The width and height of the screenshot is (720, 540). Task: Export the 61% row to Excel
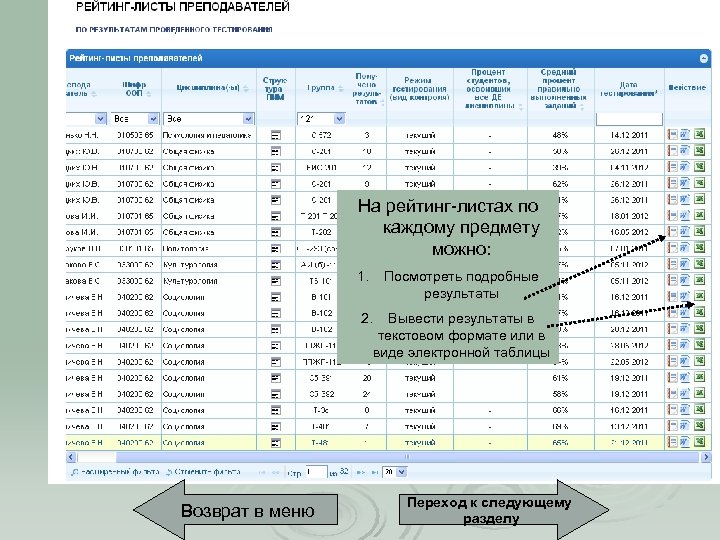coord(699,377)
